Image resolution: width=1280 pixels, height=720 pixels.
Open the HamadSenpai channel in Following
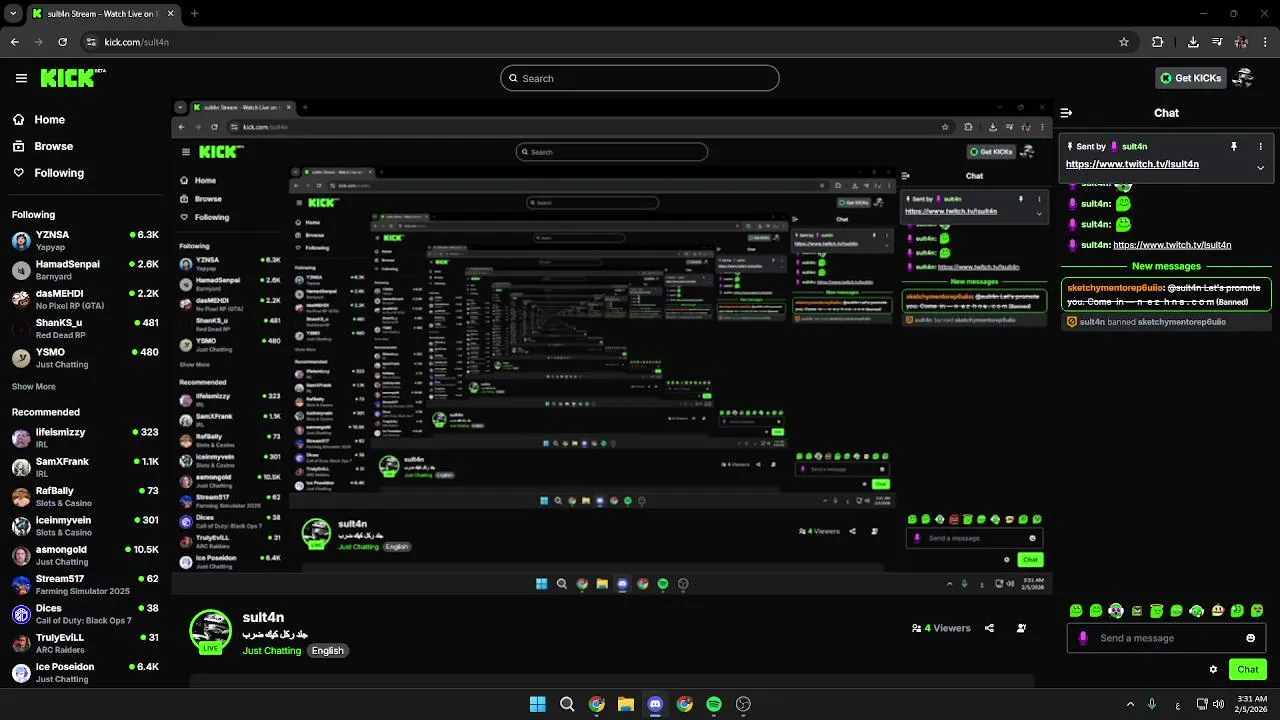click(x=85, y=270)
